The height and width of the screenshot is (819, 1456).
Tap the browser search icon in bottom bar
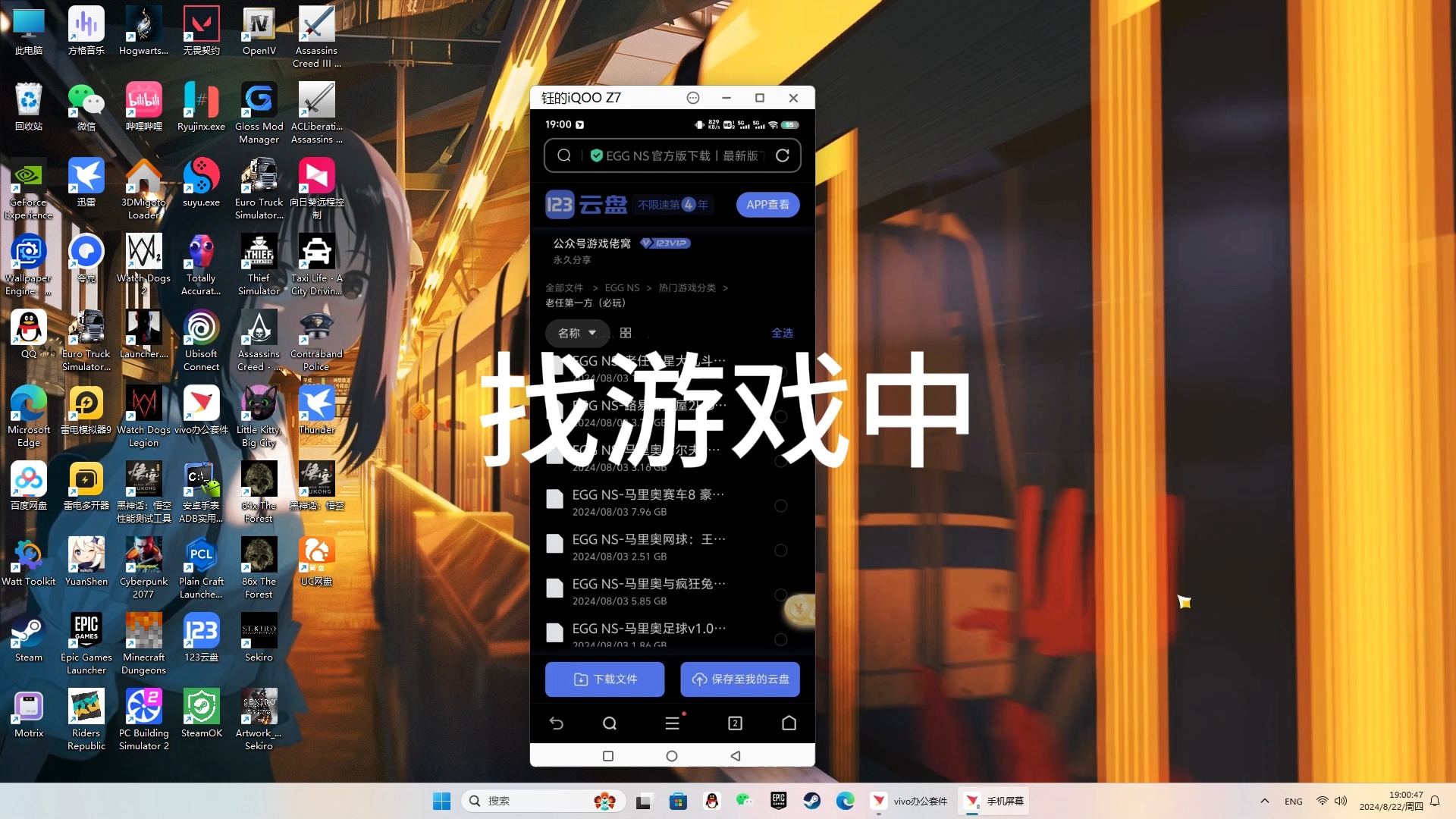[x=610, y=723]
